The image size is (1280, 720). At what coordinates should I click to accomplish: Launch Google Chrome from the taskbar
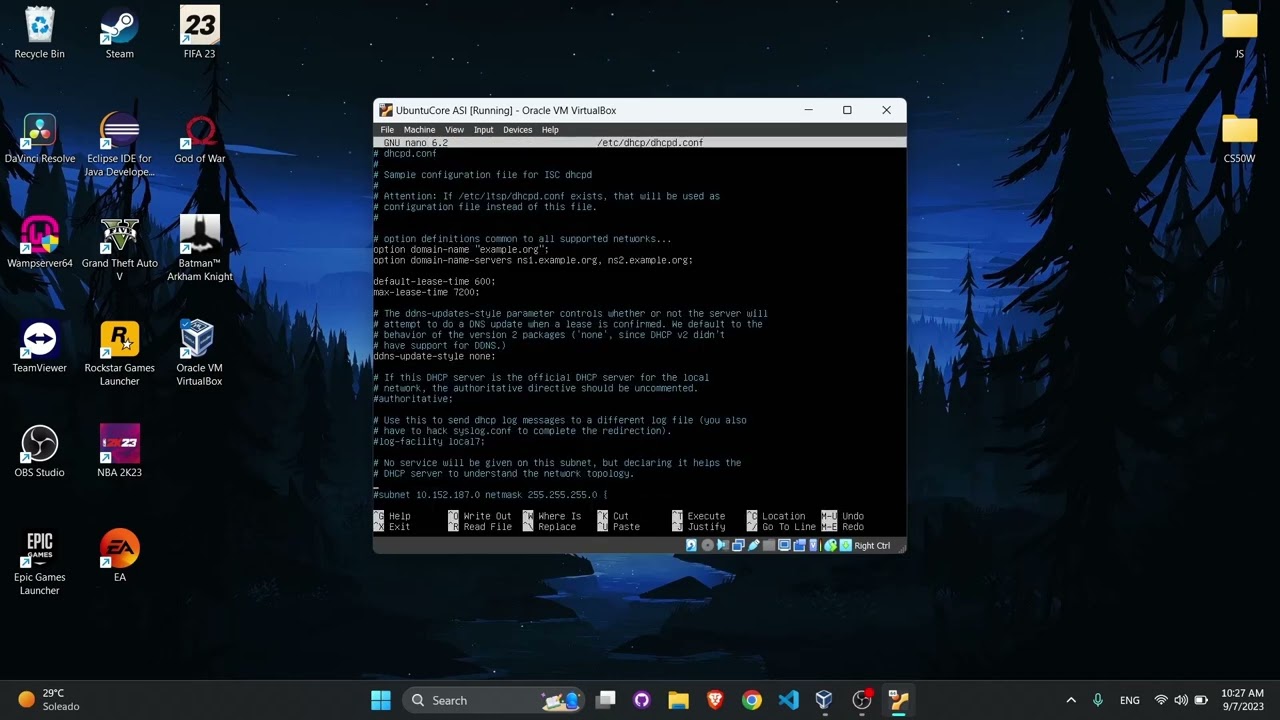click(x=752, y=700)
